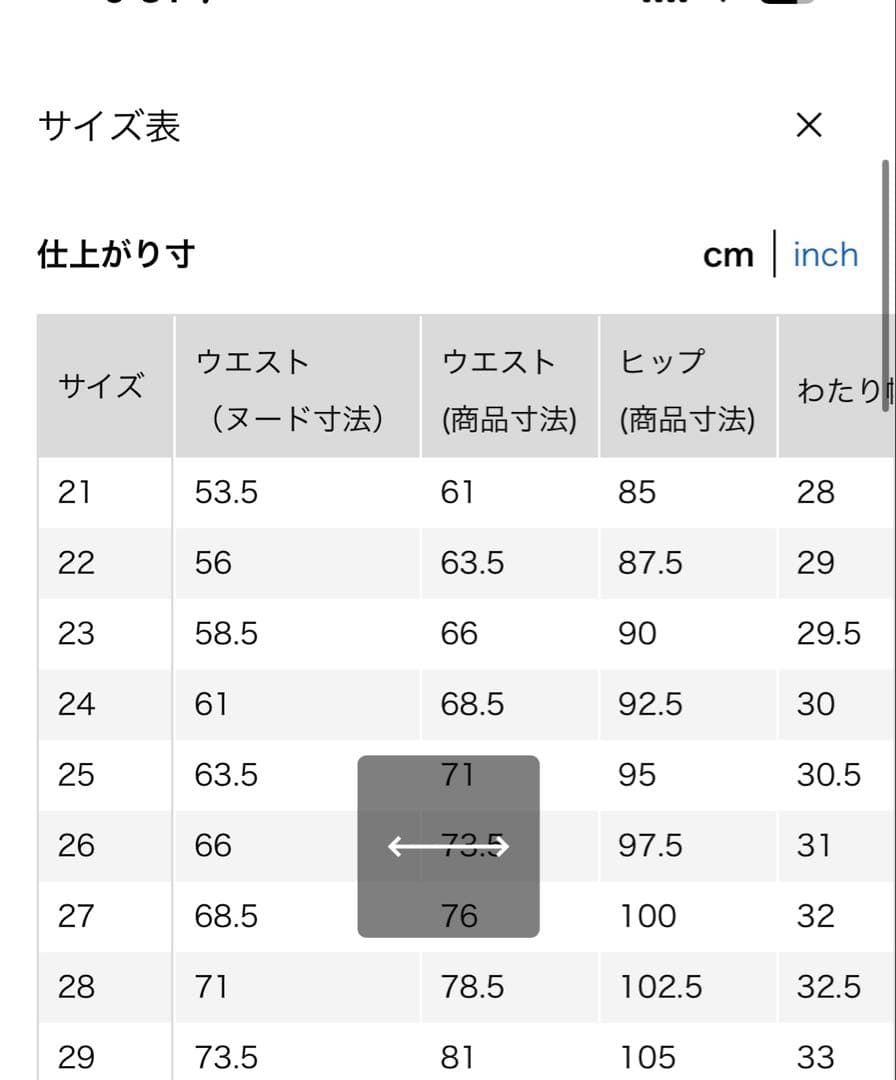This screenshot has width=896, height=1080.
Task: Close the サイズ表 size chart dialog
Action: click(x=809, y=125)
